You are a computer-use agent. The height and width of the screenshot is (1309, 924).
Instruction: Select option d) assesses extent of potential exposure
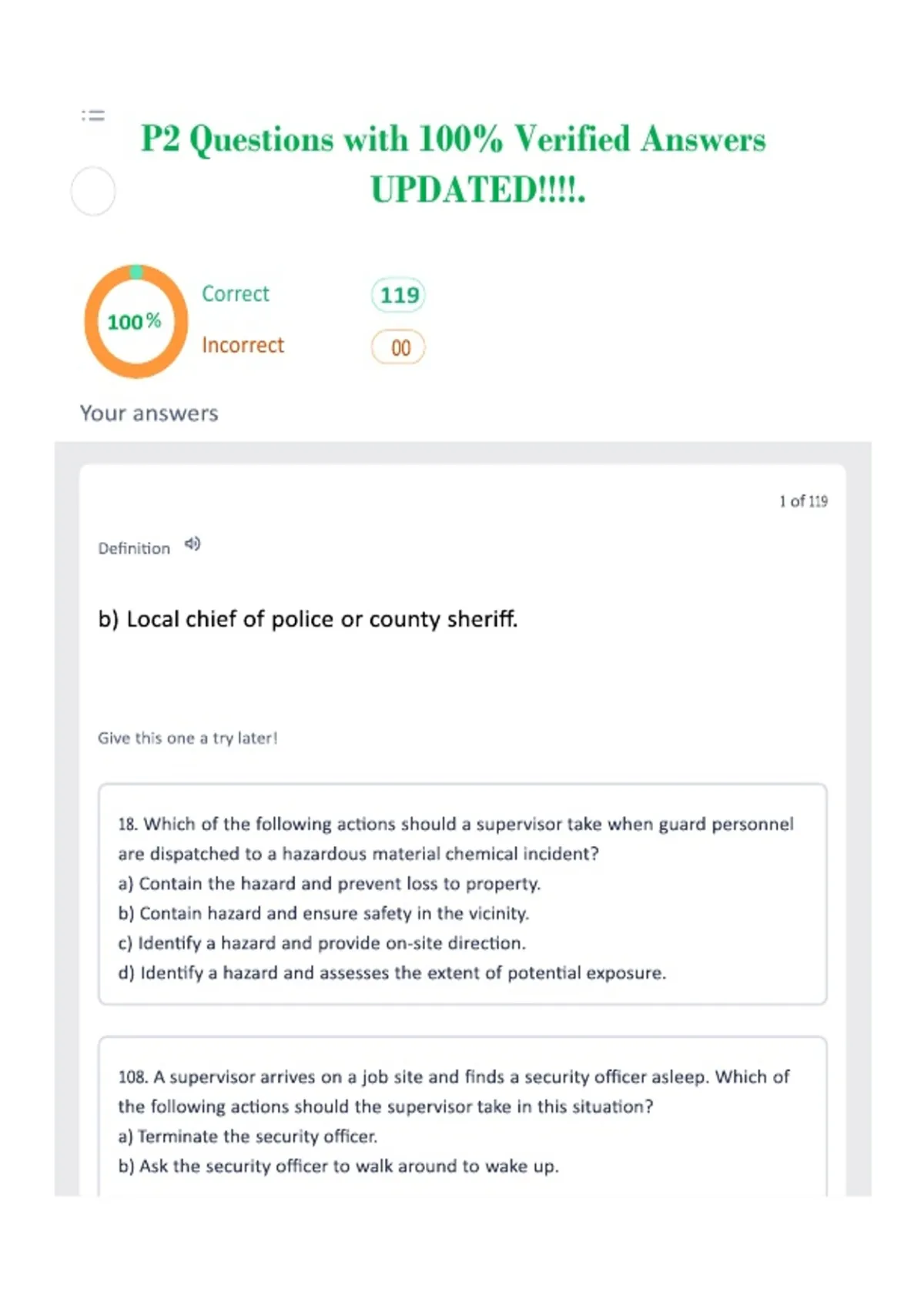point(392,973)
